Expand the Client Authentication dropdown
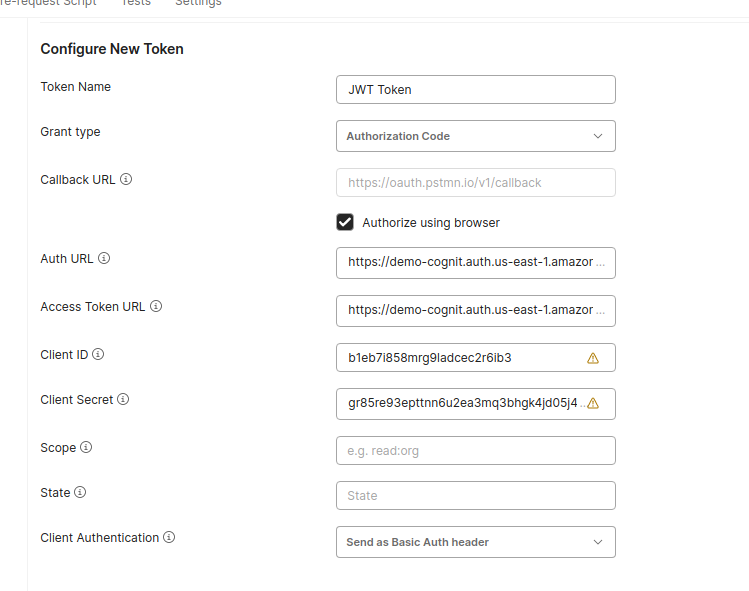 pos(475,542)
